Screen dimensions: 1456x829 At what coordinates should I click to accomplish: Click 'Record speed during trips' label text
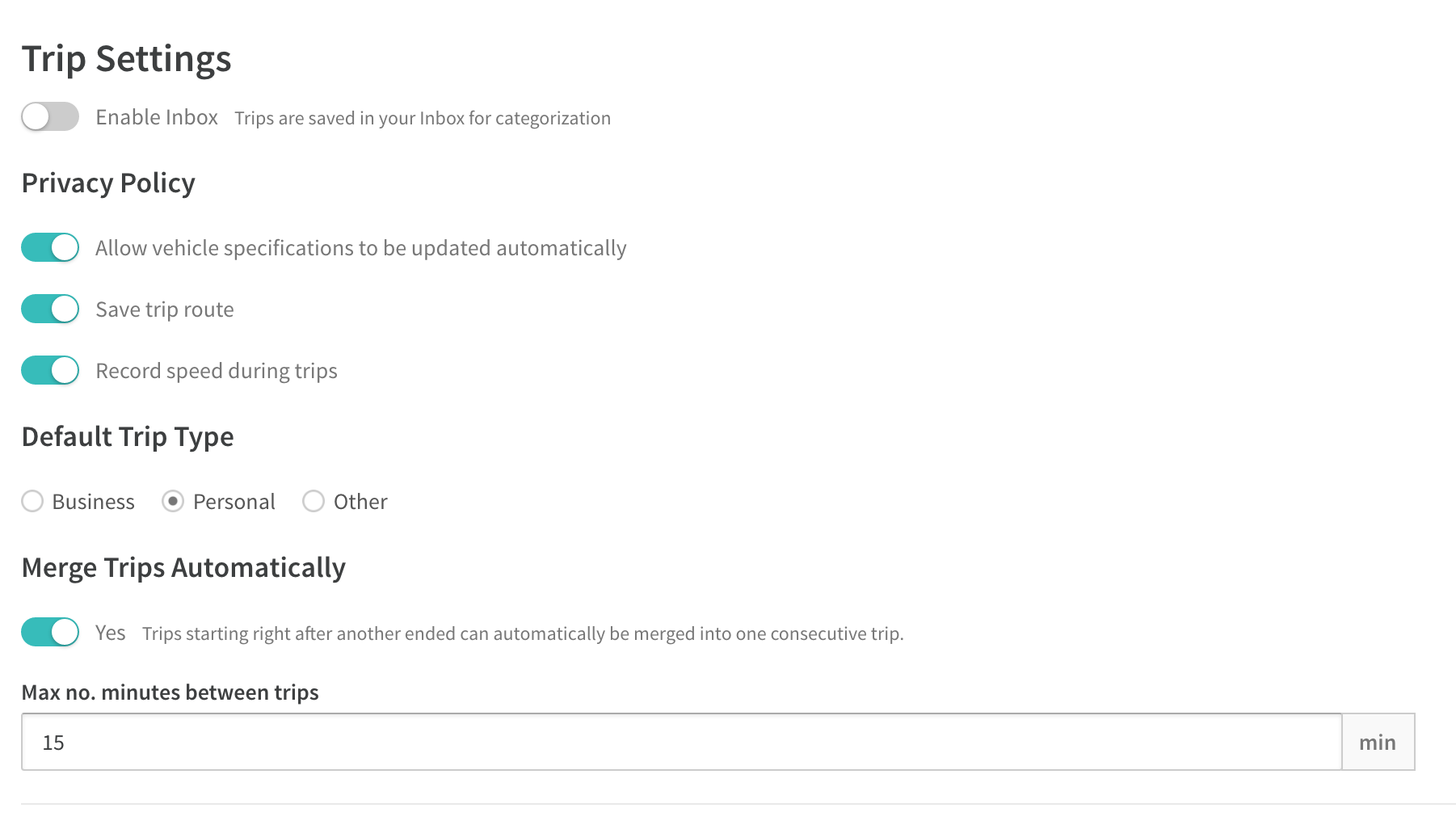tap(217, 371)
